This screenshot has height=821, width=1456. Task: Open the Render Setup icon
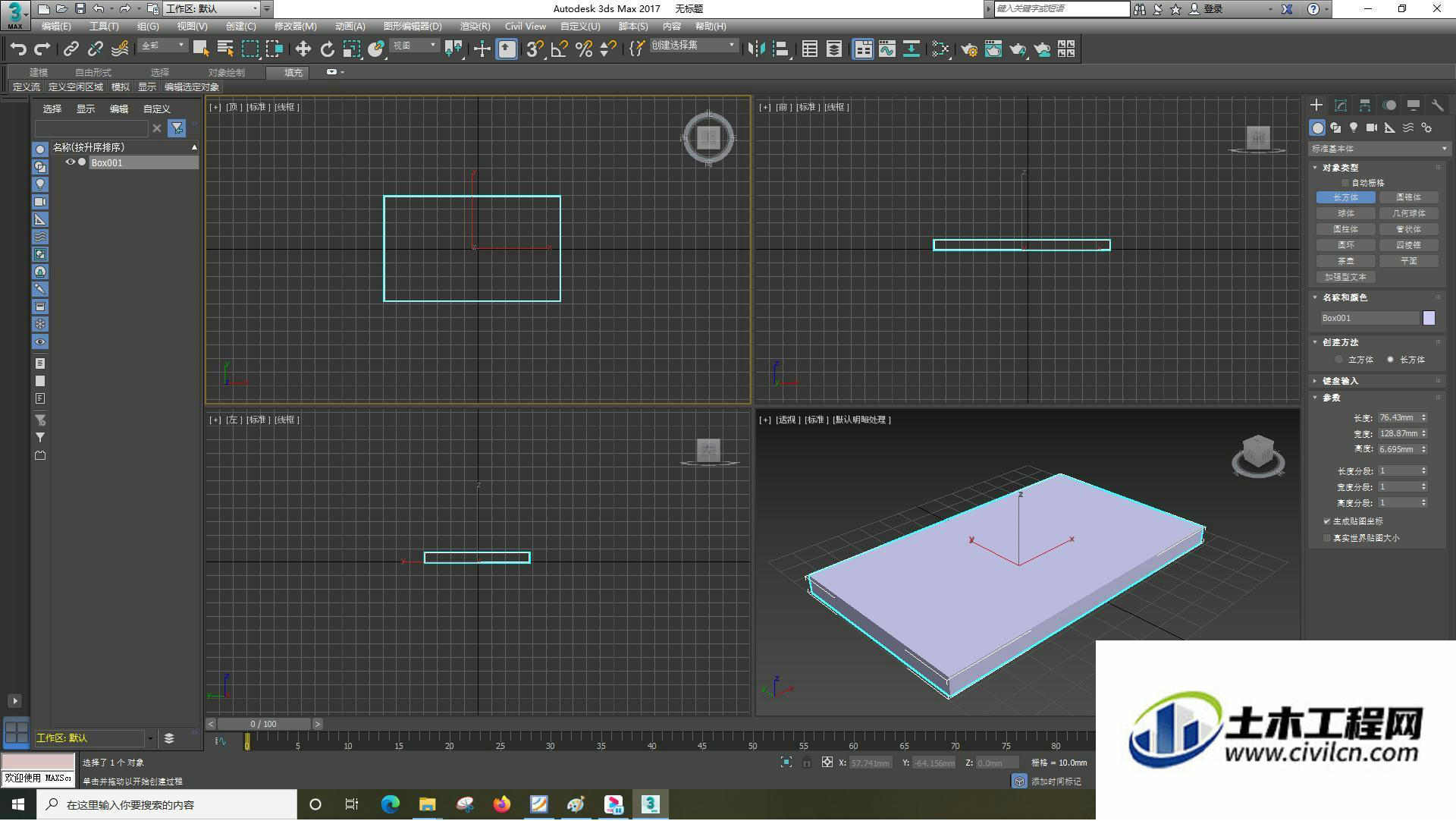click(969, 49)
